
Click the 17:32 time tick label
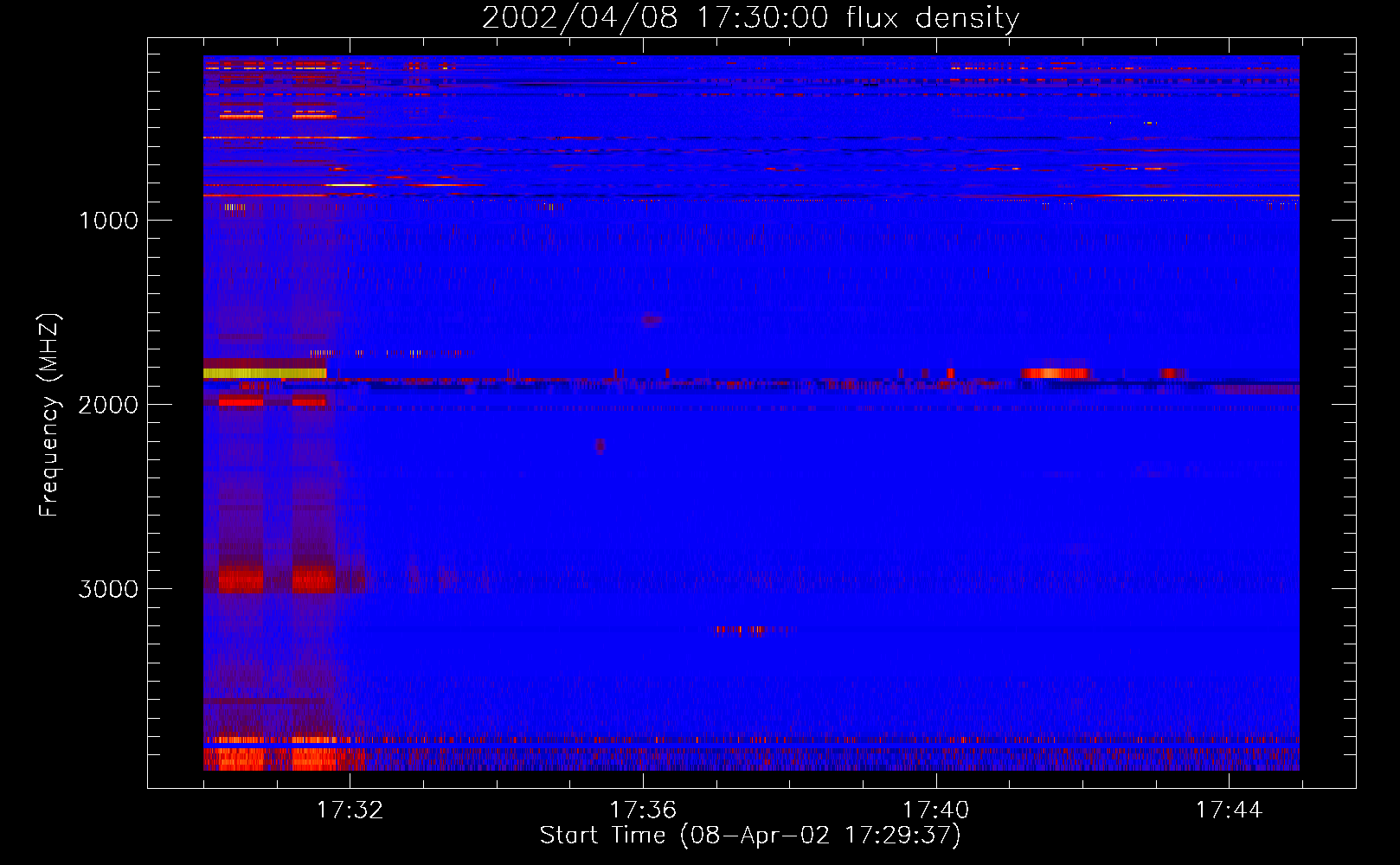[350, 811]
